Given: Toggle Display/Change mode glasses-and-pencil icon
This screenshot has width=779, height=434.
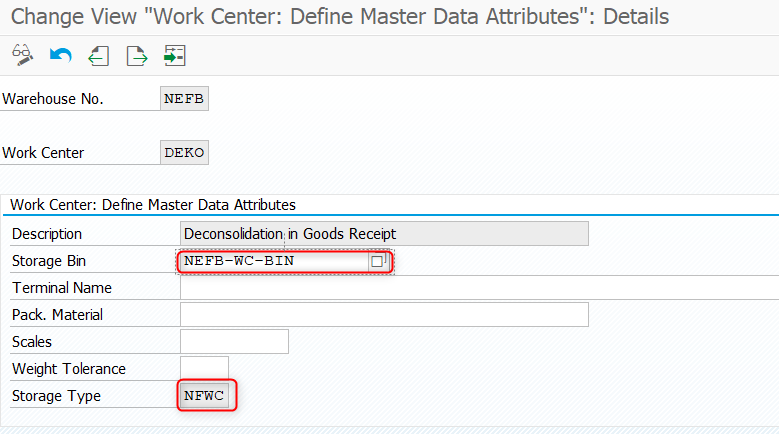Looking at the screenshot, I should [22, 55].
